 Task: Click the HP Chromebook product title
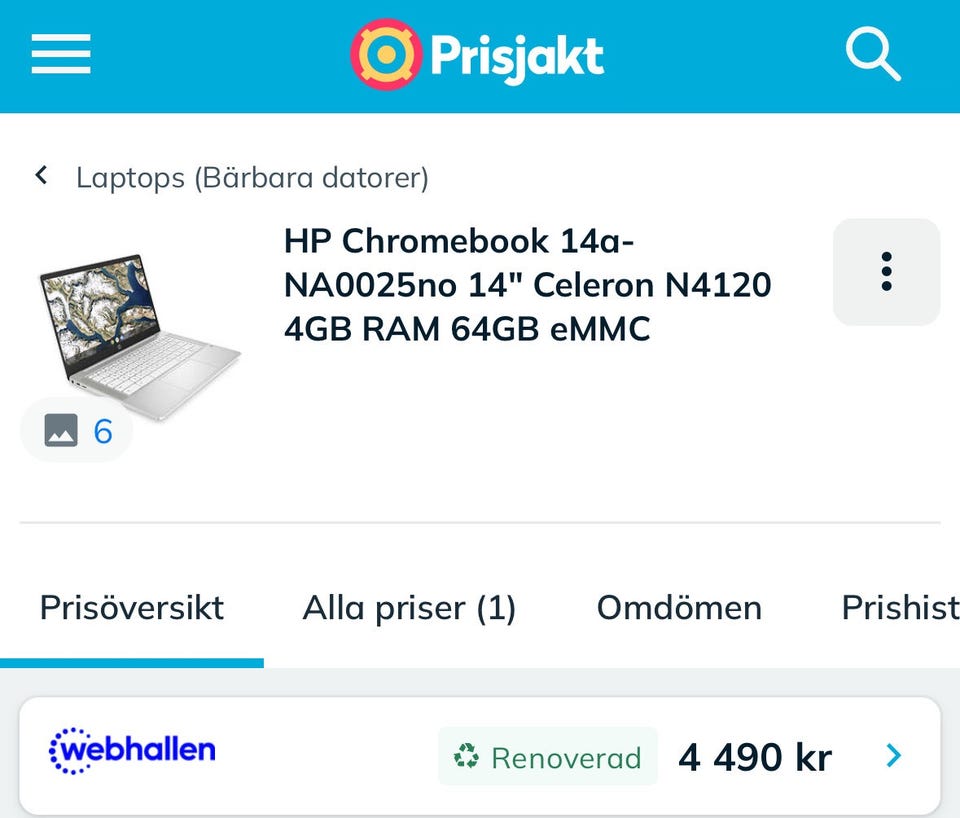point(527,285)
